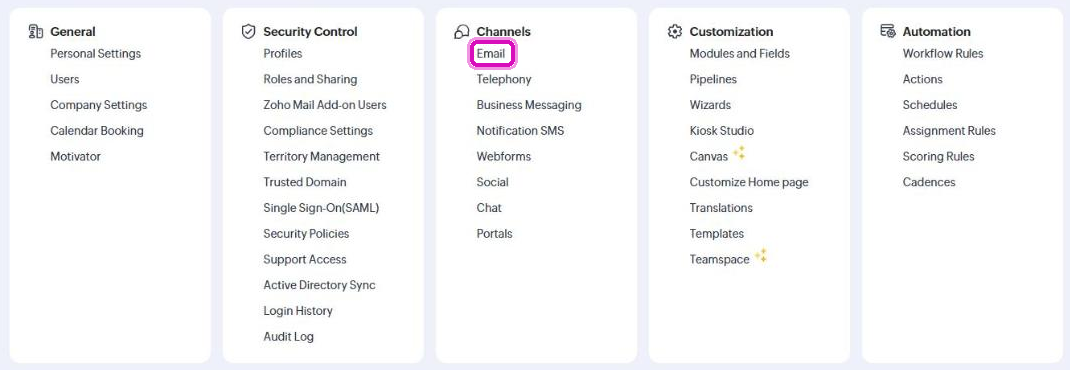
Task: Click the Channels chat bubble icon
Action: [462, 31]
